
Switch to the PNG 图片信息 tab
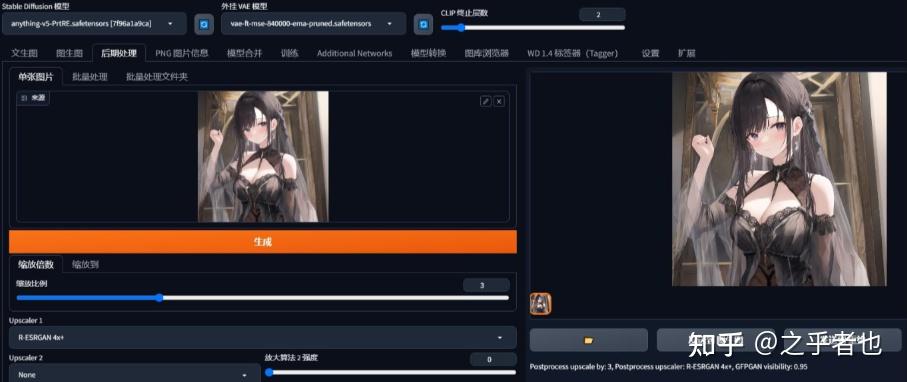click(x=182, y=53)
